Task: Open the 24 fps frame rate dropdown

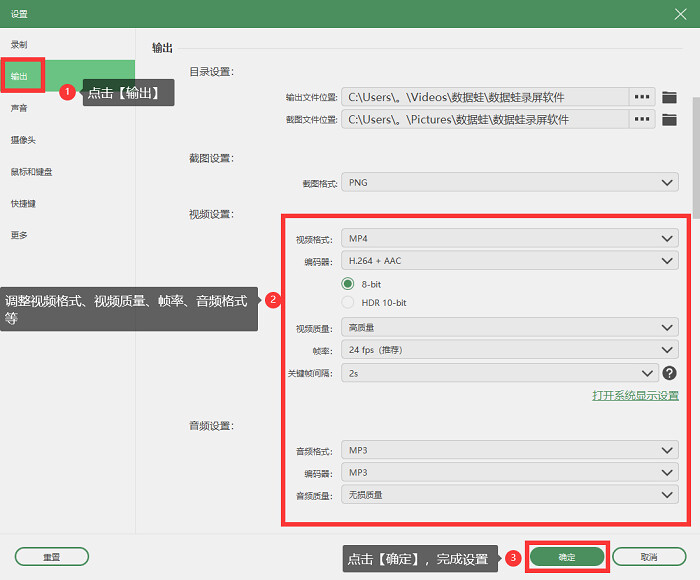Action: (510, 350)
